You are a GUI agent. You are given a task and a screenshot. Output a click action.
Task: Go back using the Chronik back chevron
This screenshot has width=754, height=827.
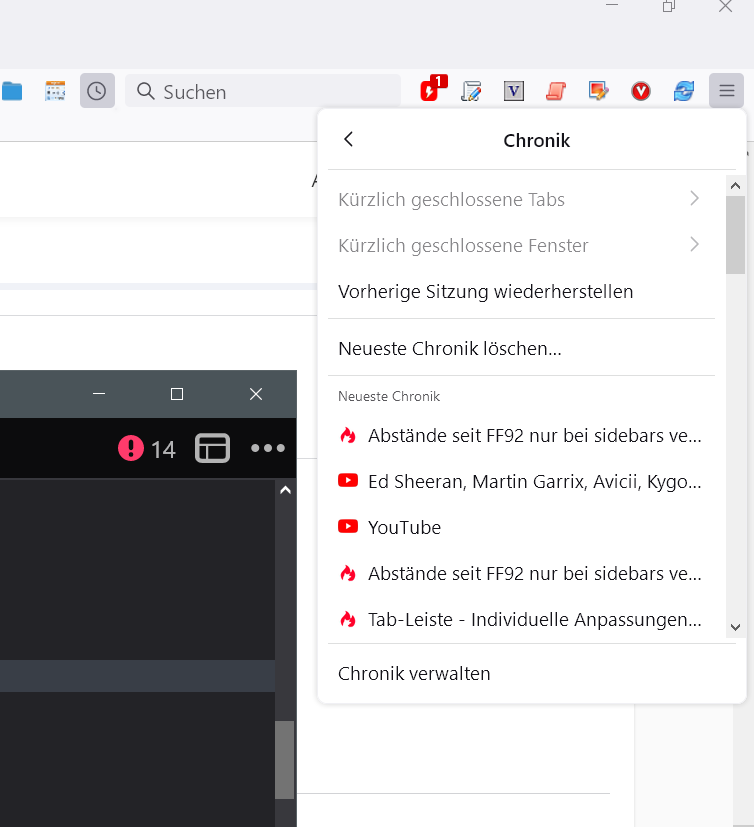[348, 140]
